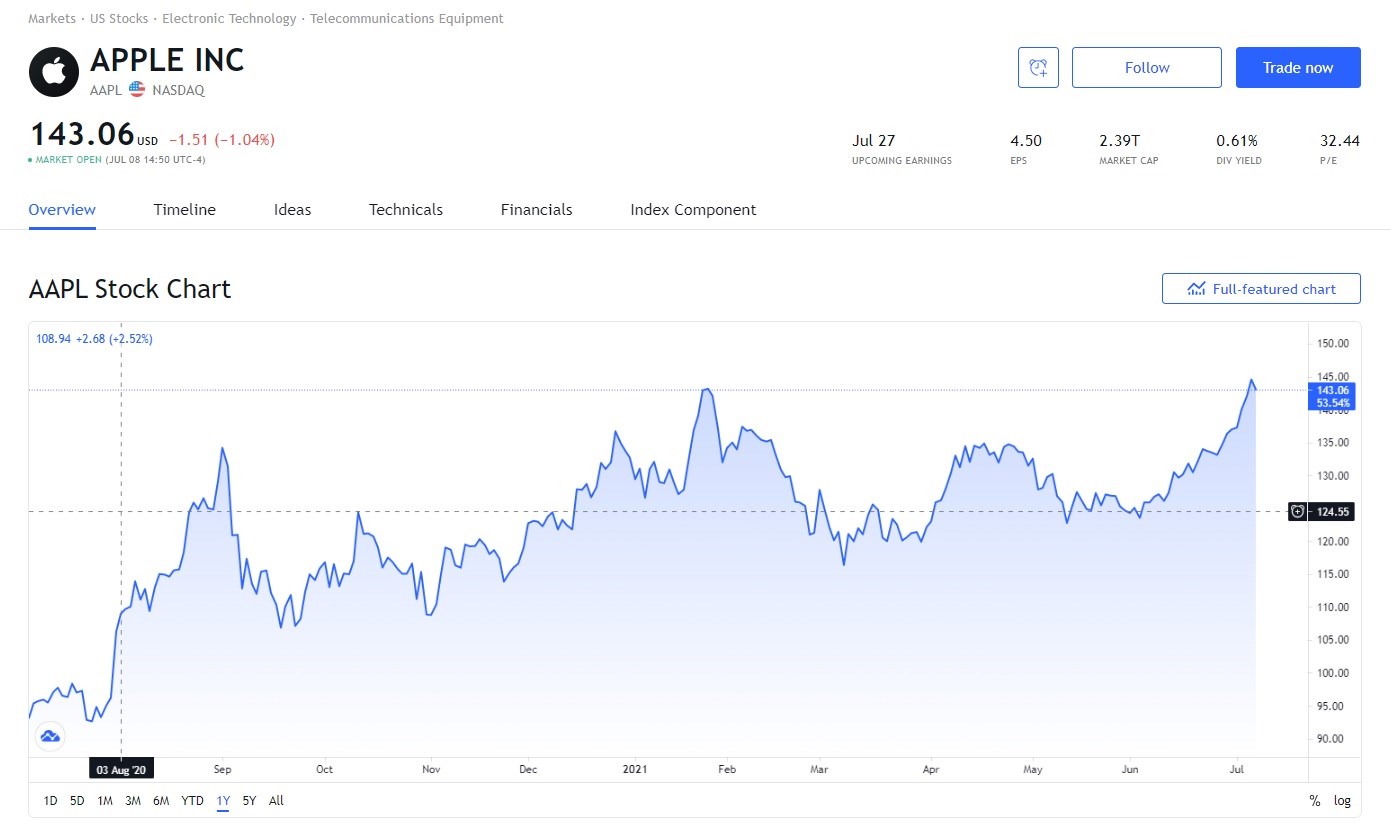Click the 108.94 +2.68 (+2.52%) chart readout
Image resolution: width=1391 pixels, height=827 pixels.
coord(95,339)
